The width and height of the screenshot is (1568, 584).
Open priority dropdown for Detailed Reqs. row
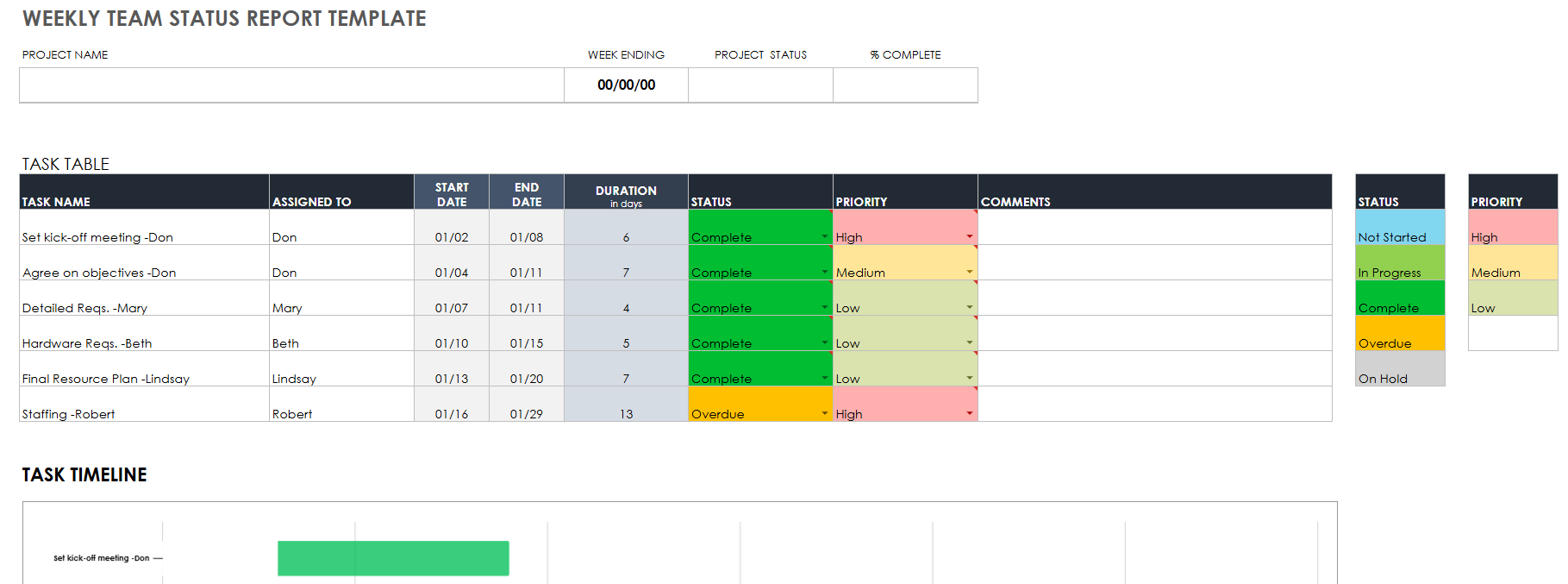[x=969, y=307]
